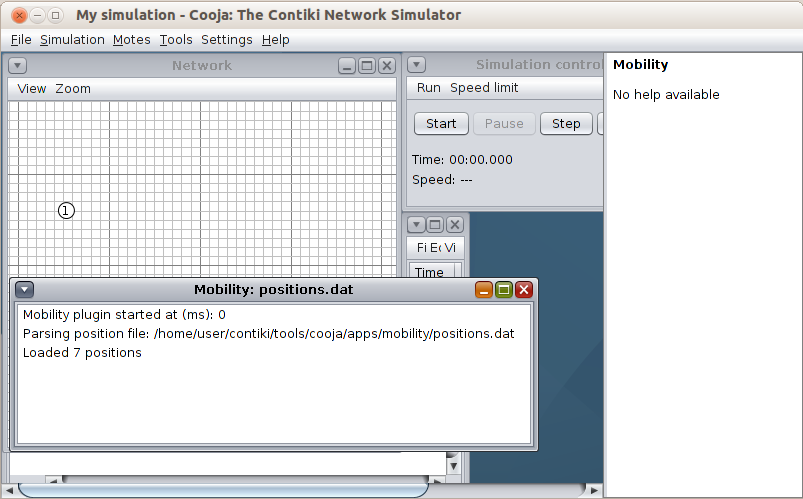803x499 pixels.
Task: Open the Simulation menu
Action: click(x=72, y=40)
